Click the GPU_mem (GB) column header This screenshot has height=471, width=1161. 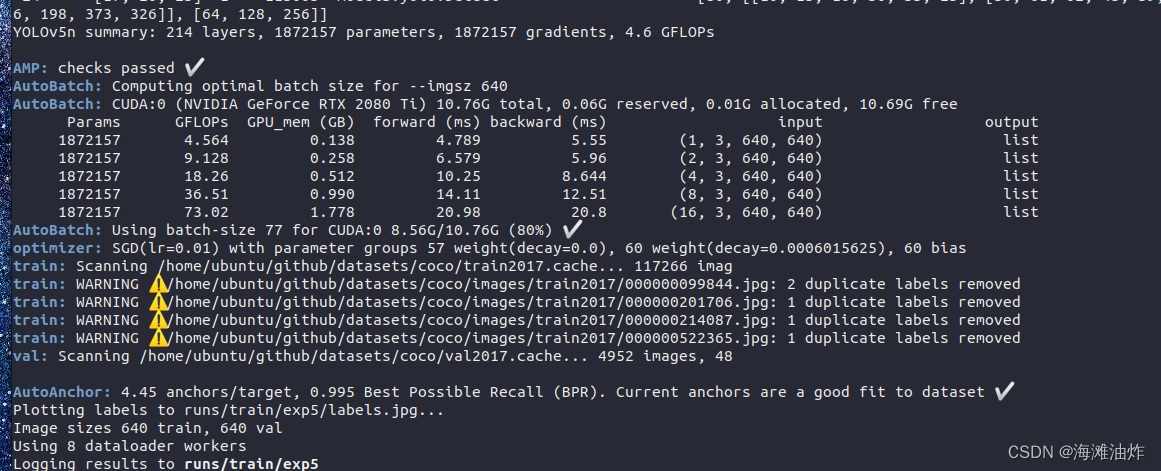(x=301, y=122)
